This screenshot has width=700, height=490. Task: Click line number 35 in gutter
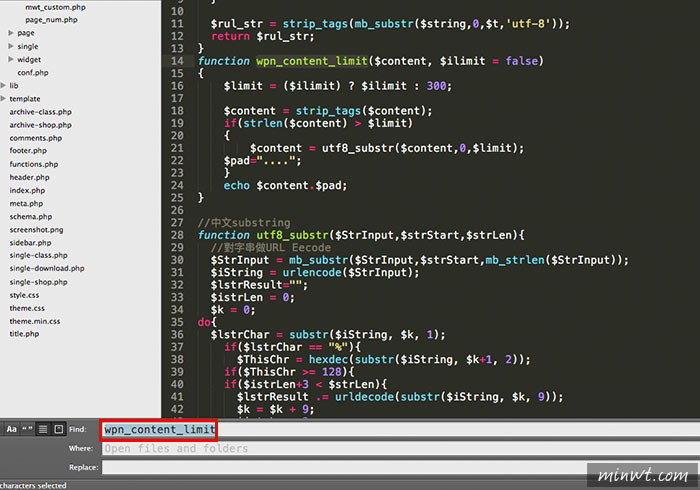[x=177, y=322]
